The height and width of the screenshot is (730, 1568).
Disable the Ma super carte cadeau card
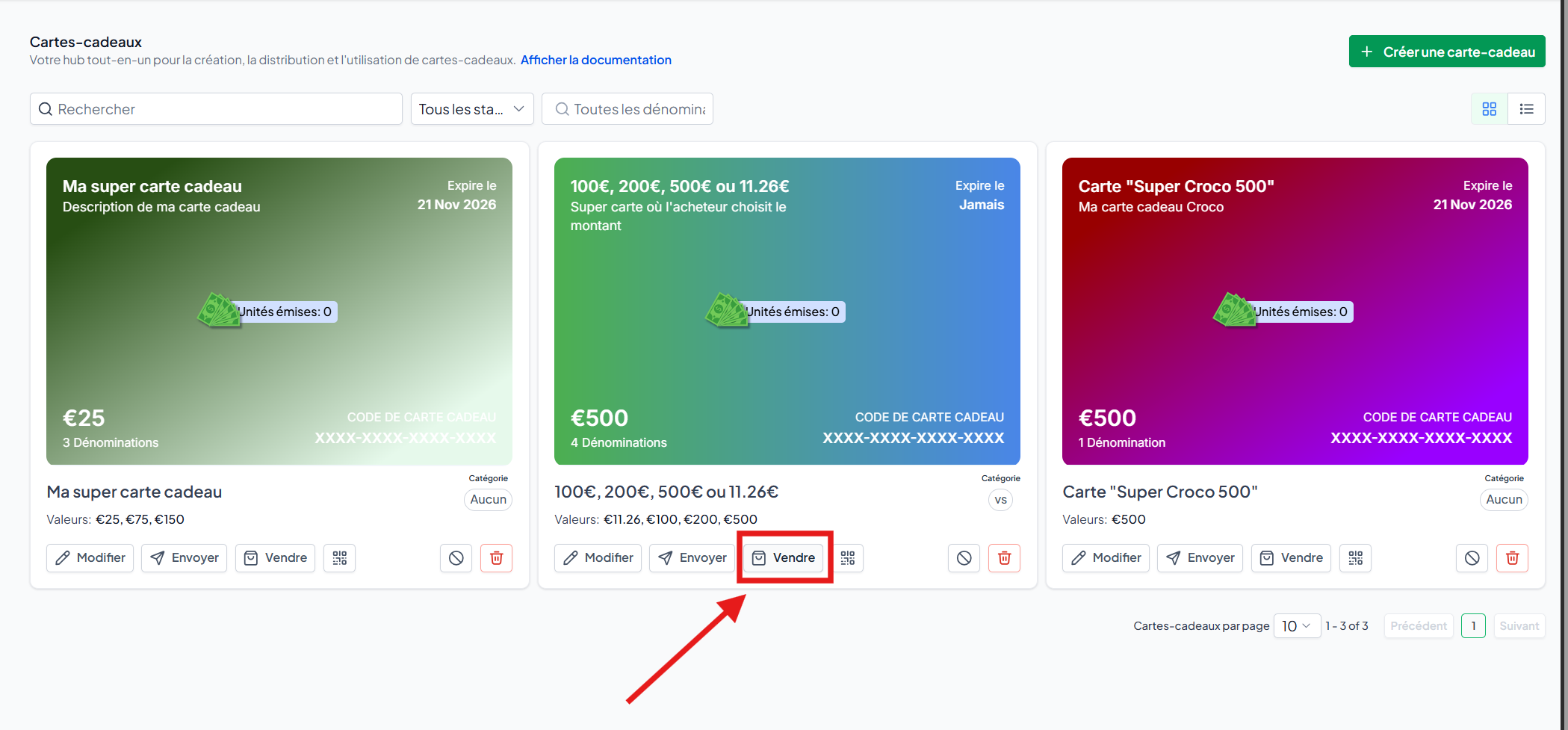[x=456, y=558]
